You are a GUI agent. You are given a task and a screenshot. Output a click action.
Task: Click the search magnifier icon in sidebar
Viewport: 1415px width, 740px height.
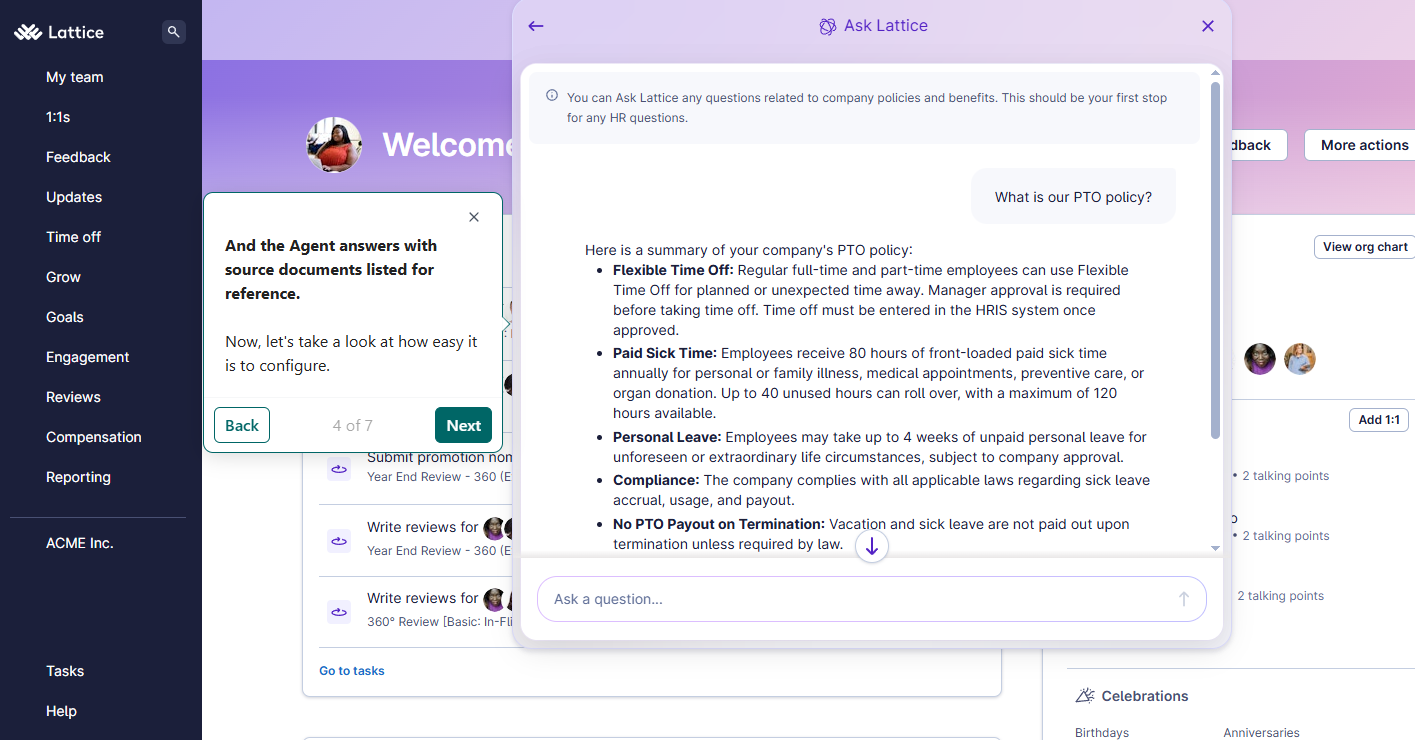tap(174, 32)
